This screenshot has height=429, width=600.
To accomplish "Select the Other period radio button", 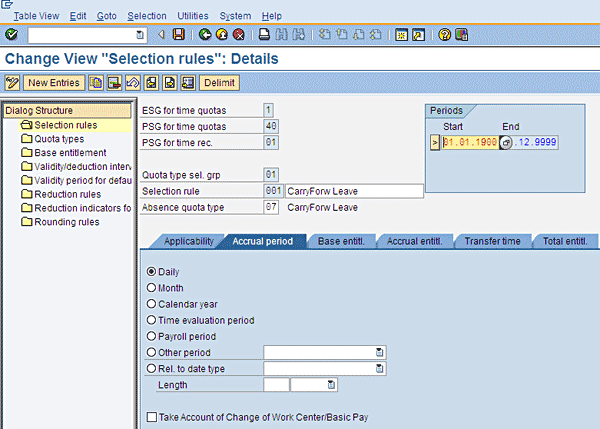I will coord(152,352).
